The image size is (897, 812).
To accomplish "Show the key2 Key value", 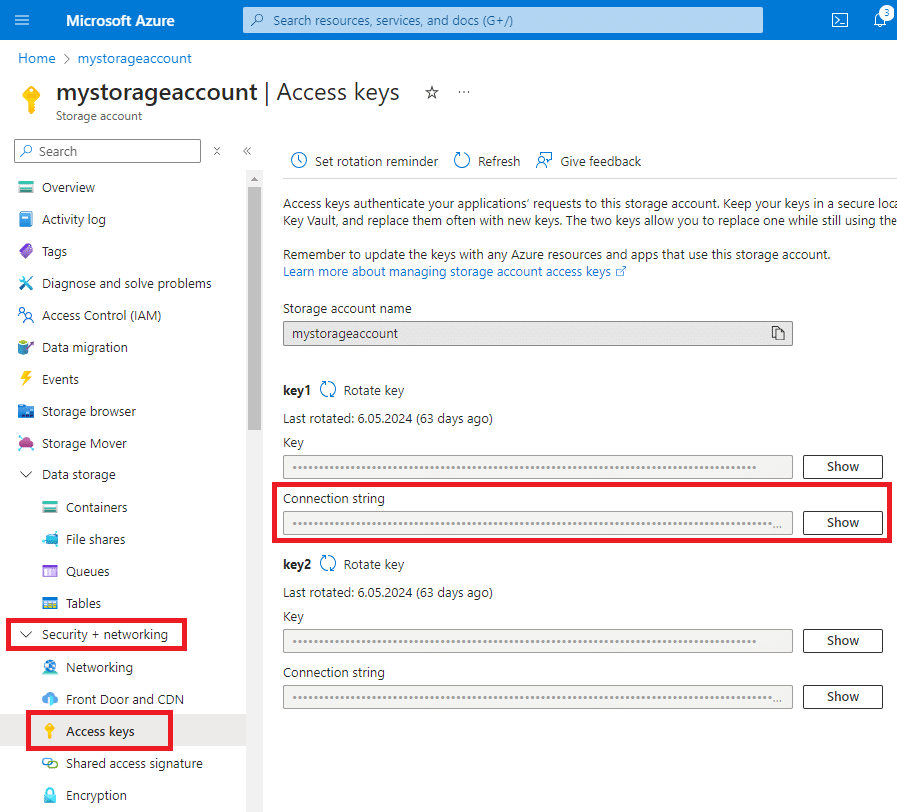I will click(x=842, y=640).
